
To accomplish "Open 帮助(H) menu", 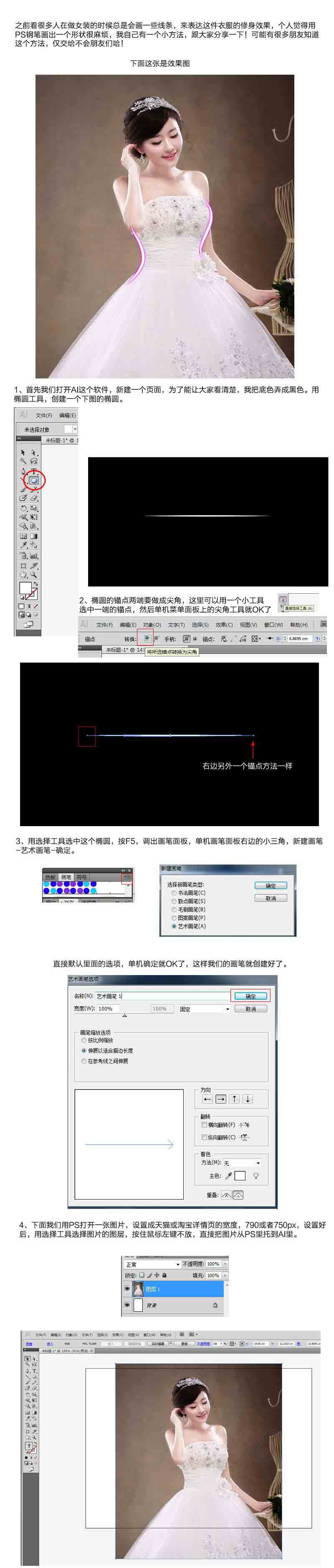I will point(299,625).
